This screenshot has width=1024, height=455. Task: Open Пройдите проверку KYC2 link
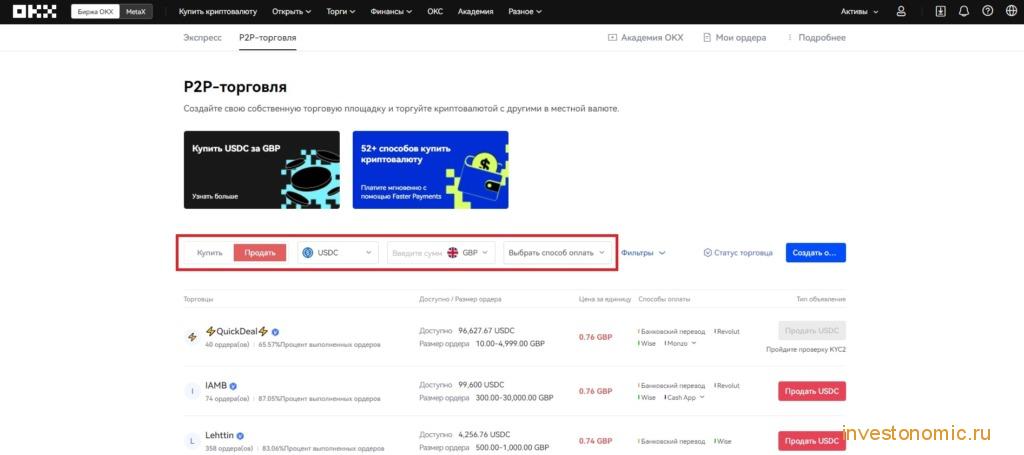[806, 350]
